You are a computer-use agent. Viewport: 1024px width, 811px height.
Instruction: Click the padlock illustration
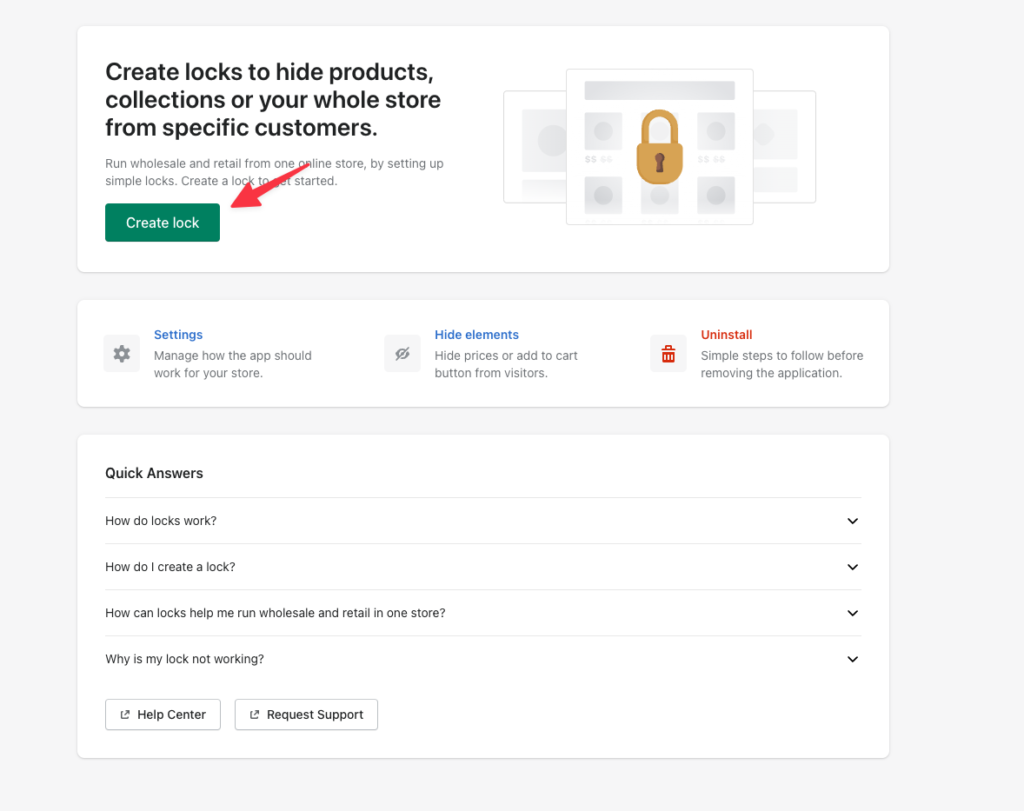[660, 147]
